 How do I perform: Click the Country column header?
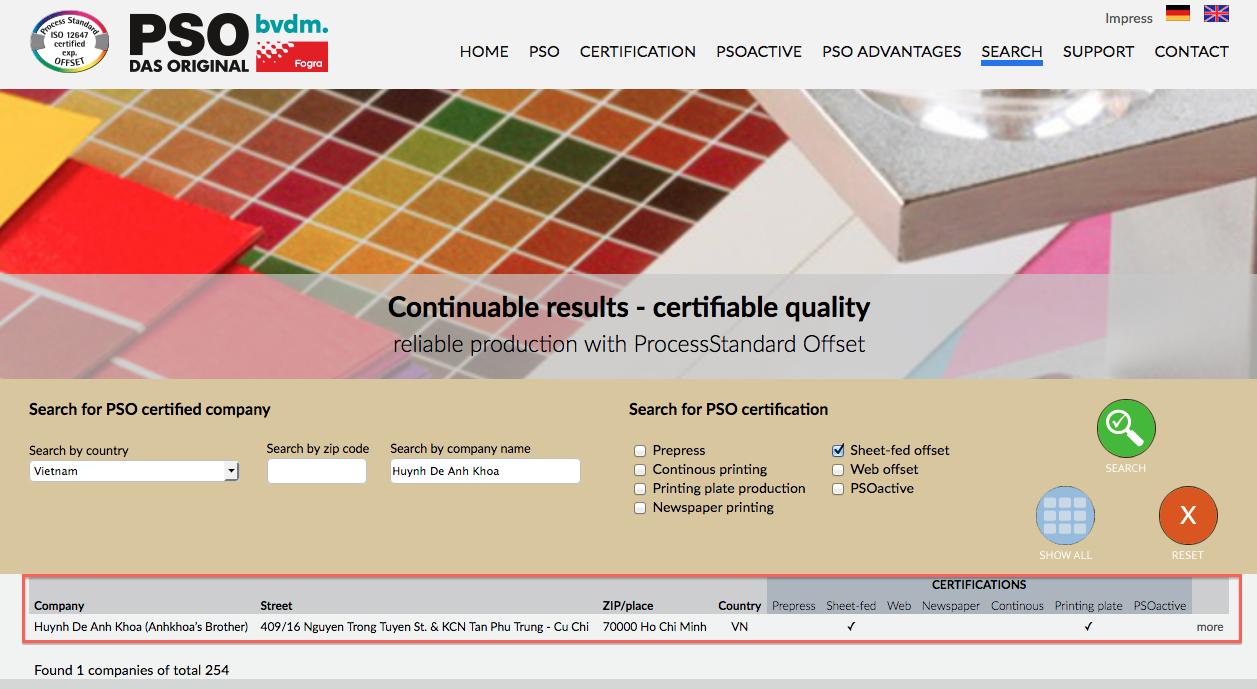(x=740, y=606)
